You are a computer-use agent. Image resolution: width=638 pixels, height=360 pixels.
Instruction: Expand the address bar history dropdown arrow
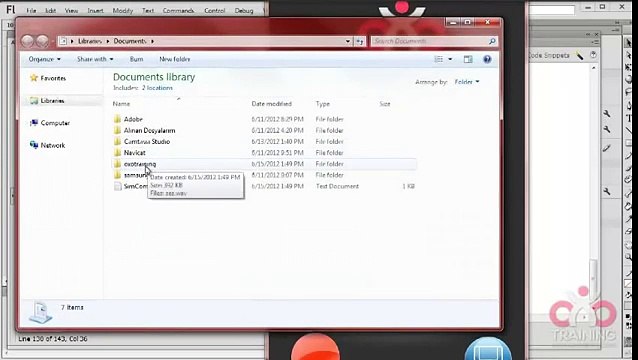[348, 41]
